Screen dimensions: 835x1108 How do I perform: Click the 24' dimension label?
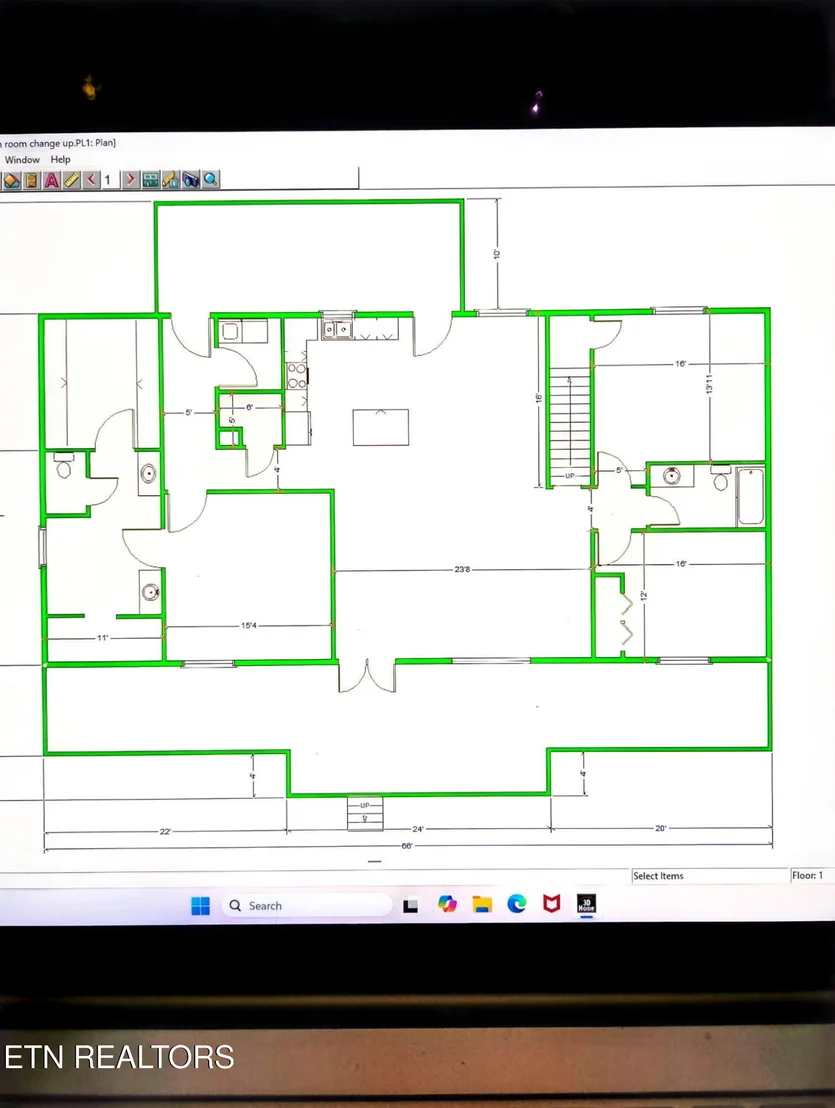tap(418, 829)
